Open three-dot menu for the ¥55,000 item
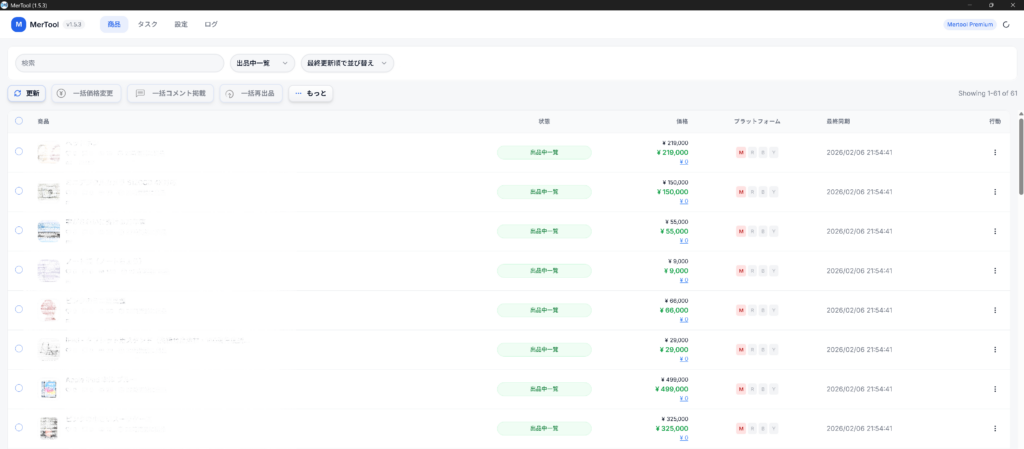Image resolution: width=1024 pixels, height=449 pixels. coord(994,231)
